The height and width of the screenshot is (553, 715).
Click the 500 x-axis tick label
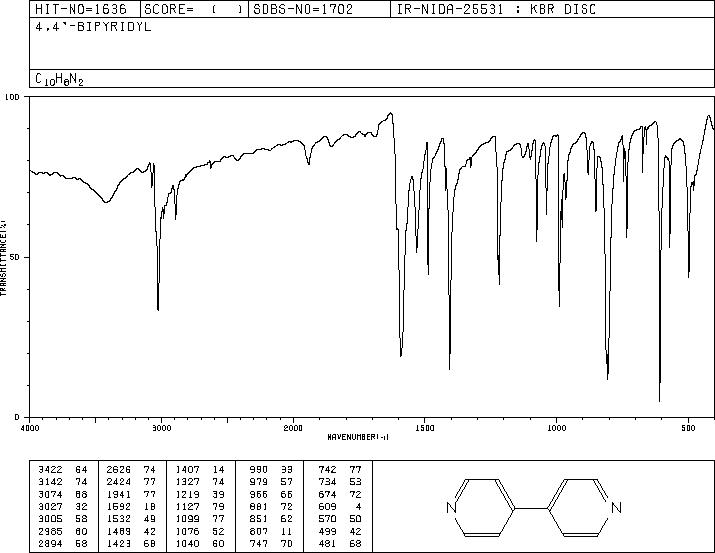[x=688, y=428]
